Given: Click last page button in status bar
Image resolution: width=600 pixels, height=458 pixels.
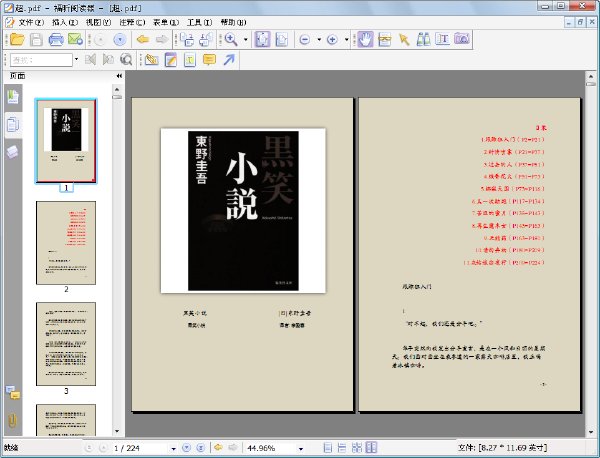Looking at the screenshot, I should (200, 448).
